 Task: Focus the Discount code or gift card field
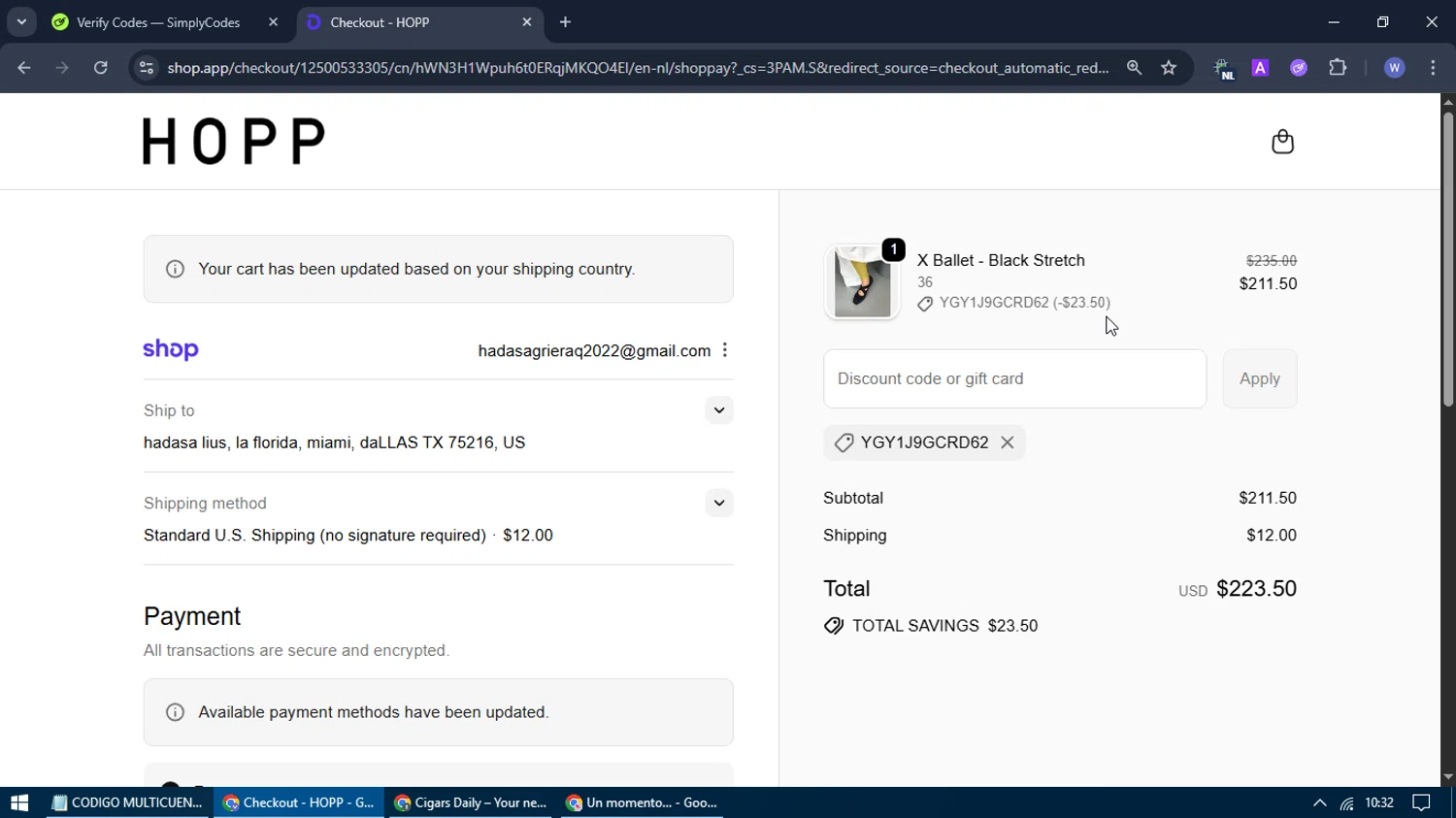coord(1014,378)
